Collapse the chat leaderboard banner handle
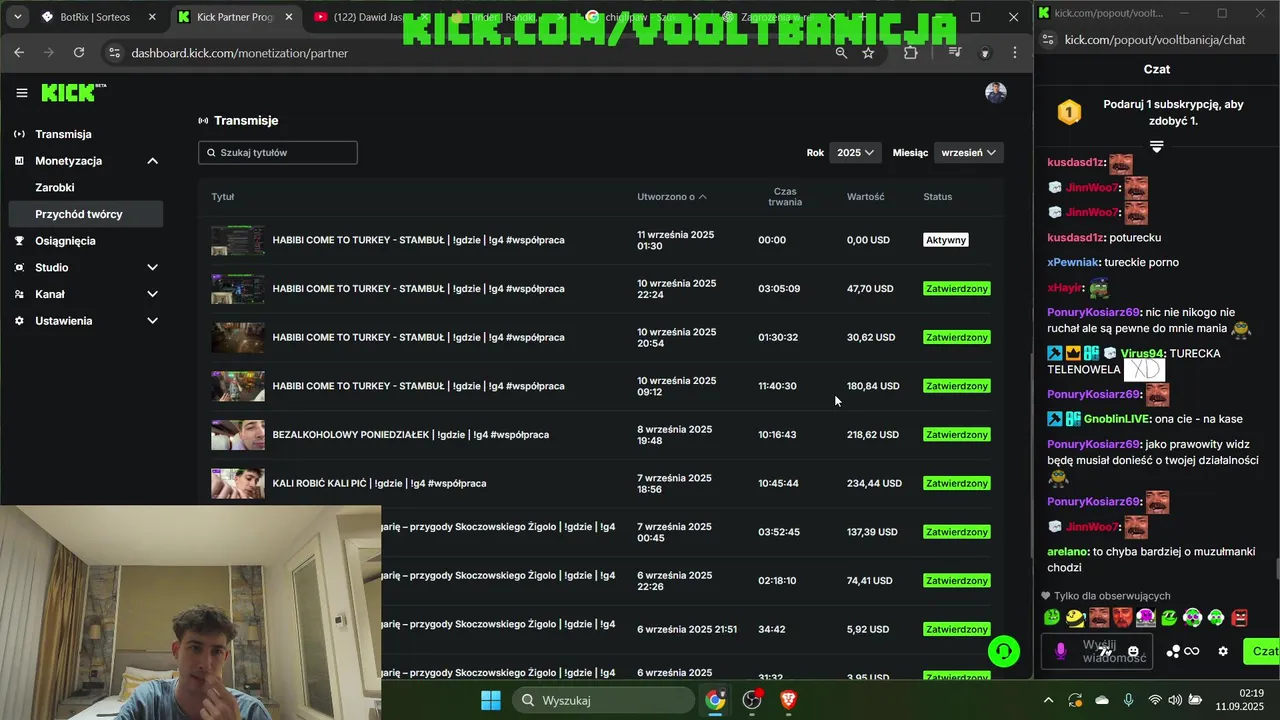1280x720 pixels. (x=1156, y=147)
